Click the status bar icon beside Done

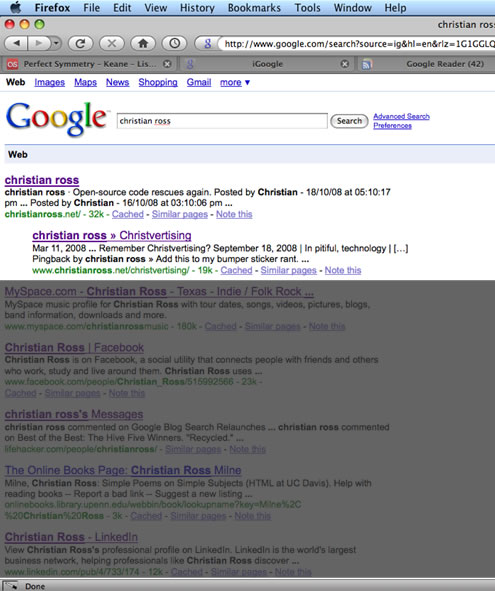(x=10, y=586)
